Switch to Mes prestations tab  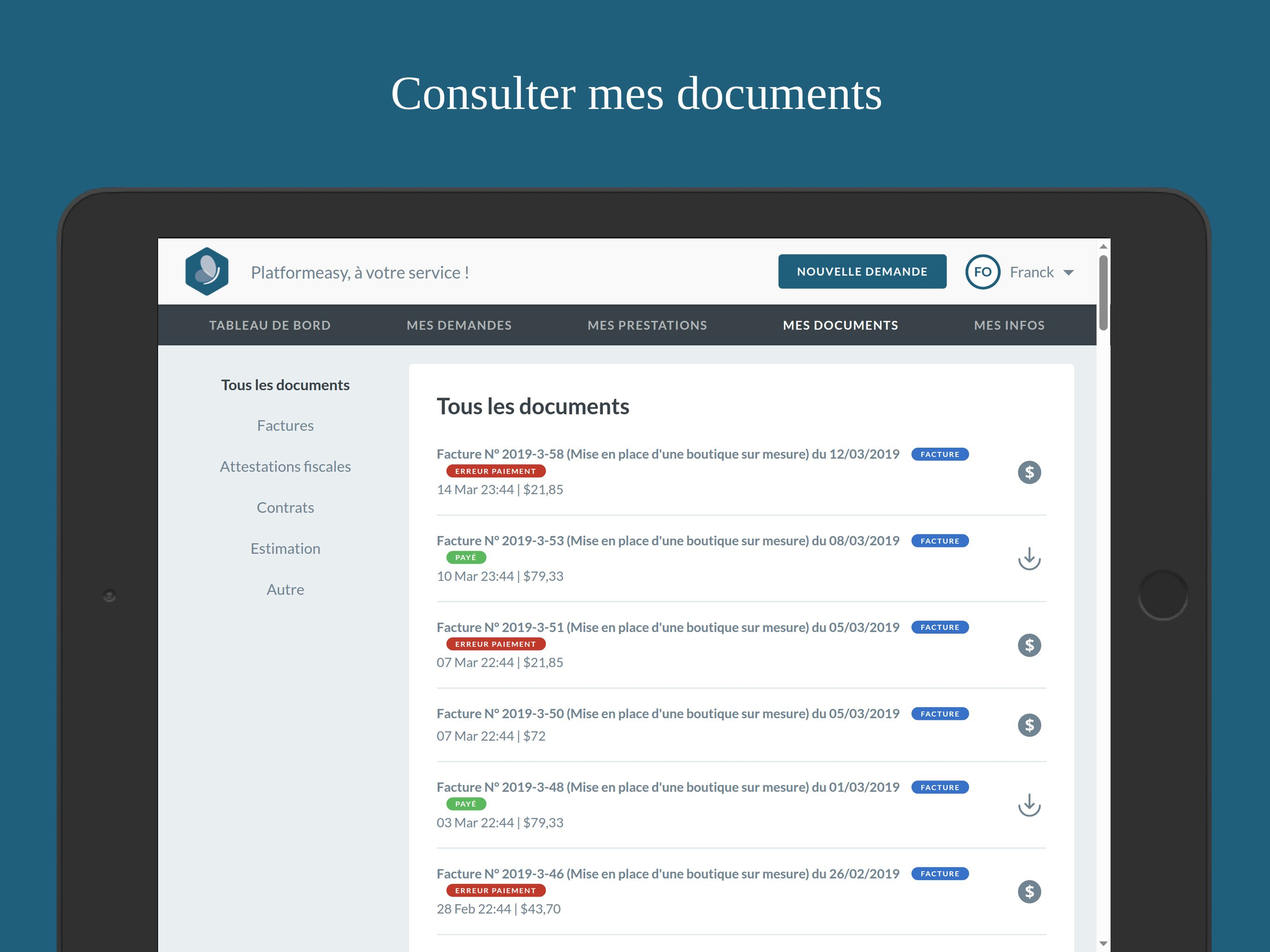[x=647, y=325]
